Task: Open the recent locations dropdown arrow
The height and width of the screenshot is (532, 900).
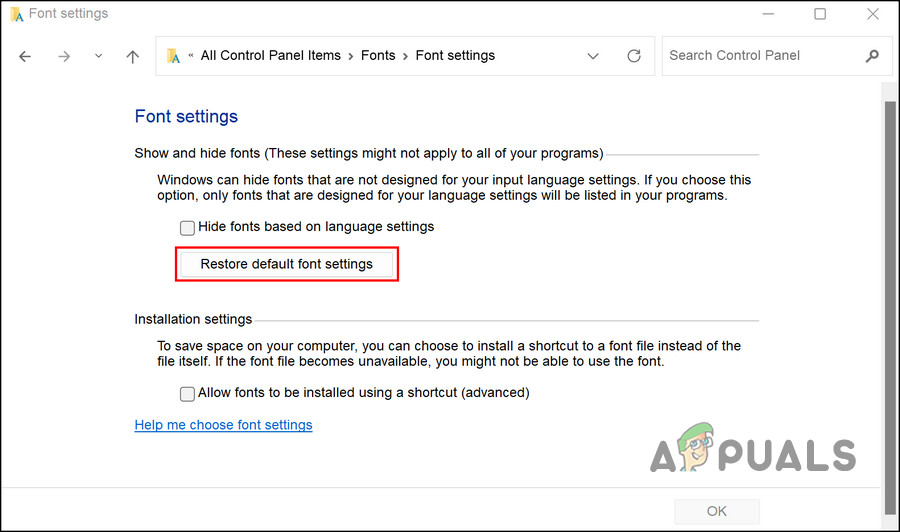Action: pyautogui.click(x=98, y=56)
